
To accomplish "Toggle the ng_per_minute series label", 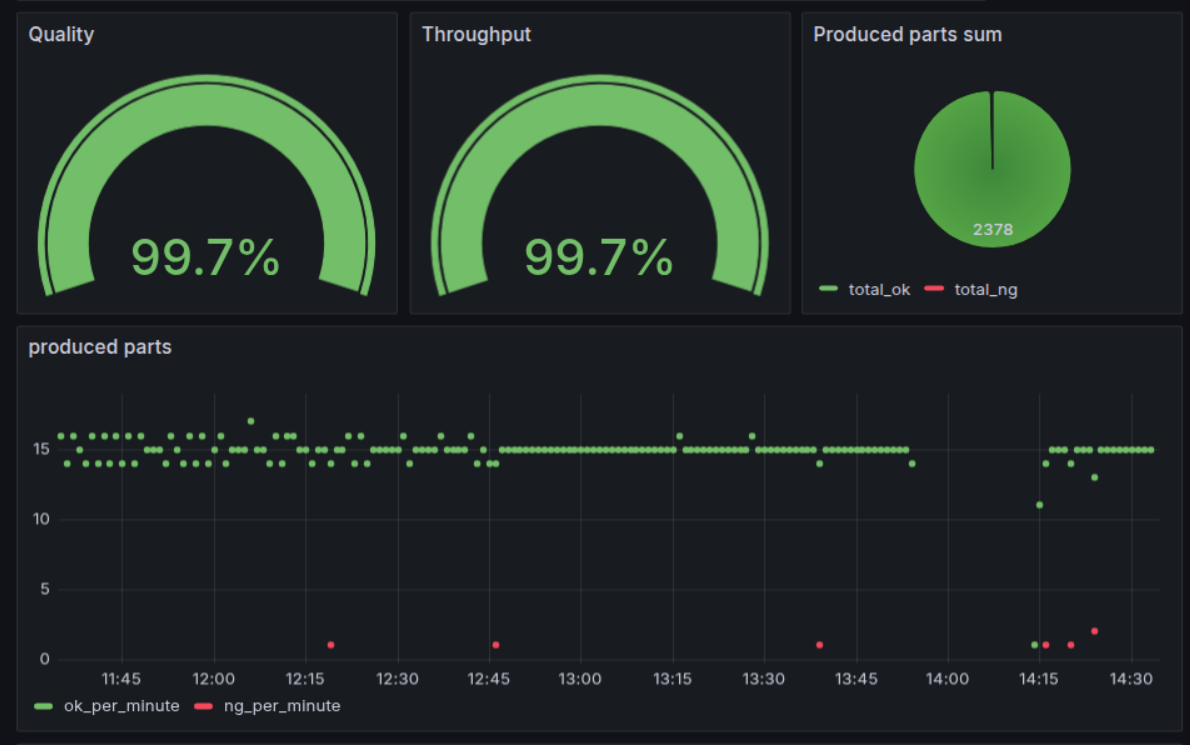I will 282,706.
